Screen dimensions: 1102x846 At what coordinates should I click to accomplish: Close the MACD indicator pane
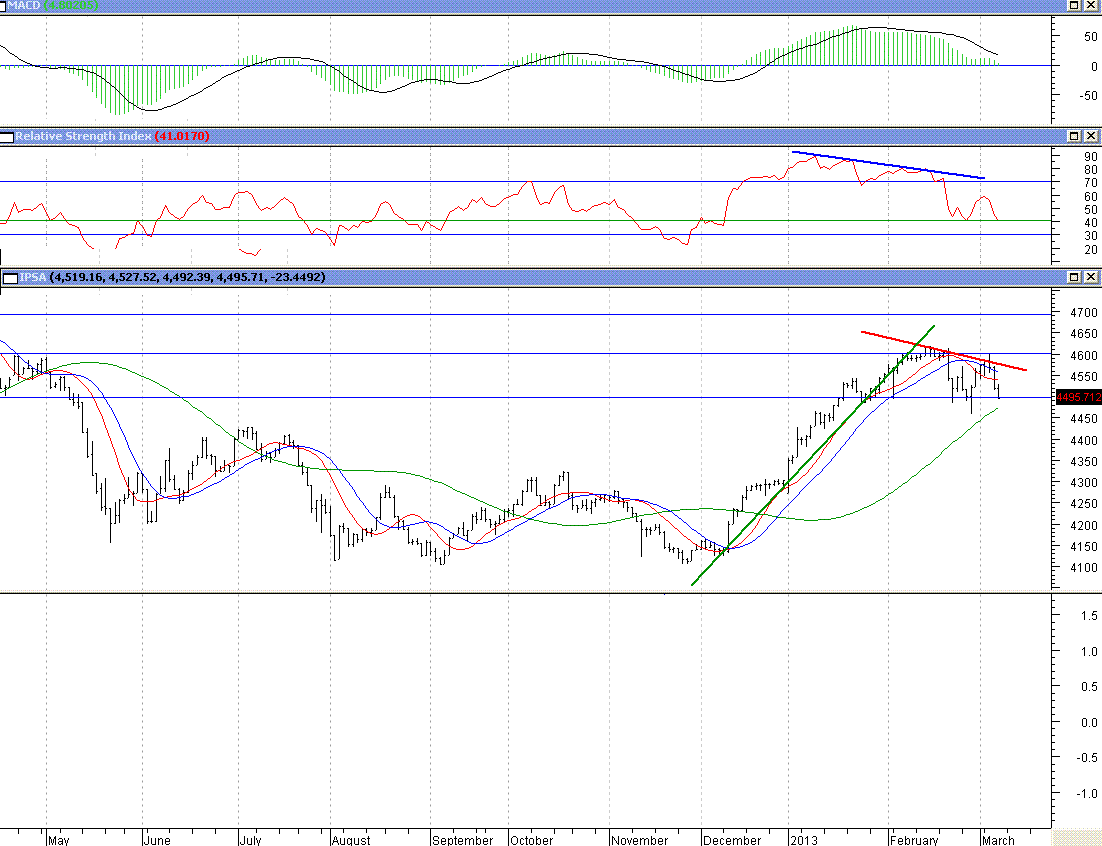click(x=1091, y=6)
